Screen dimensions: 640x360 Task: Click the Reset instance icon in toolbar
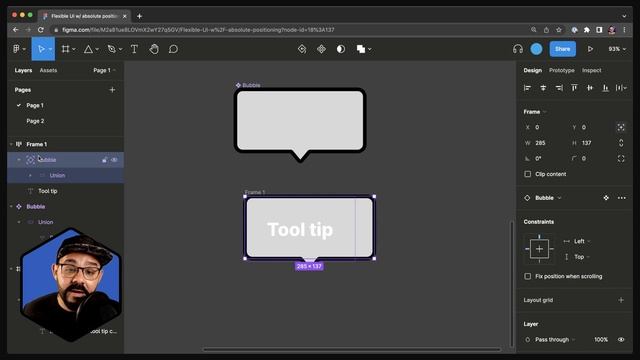[x=302, y=49]
